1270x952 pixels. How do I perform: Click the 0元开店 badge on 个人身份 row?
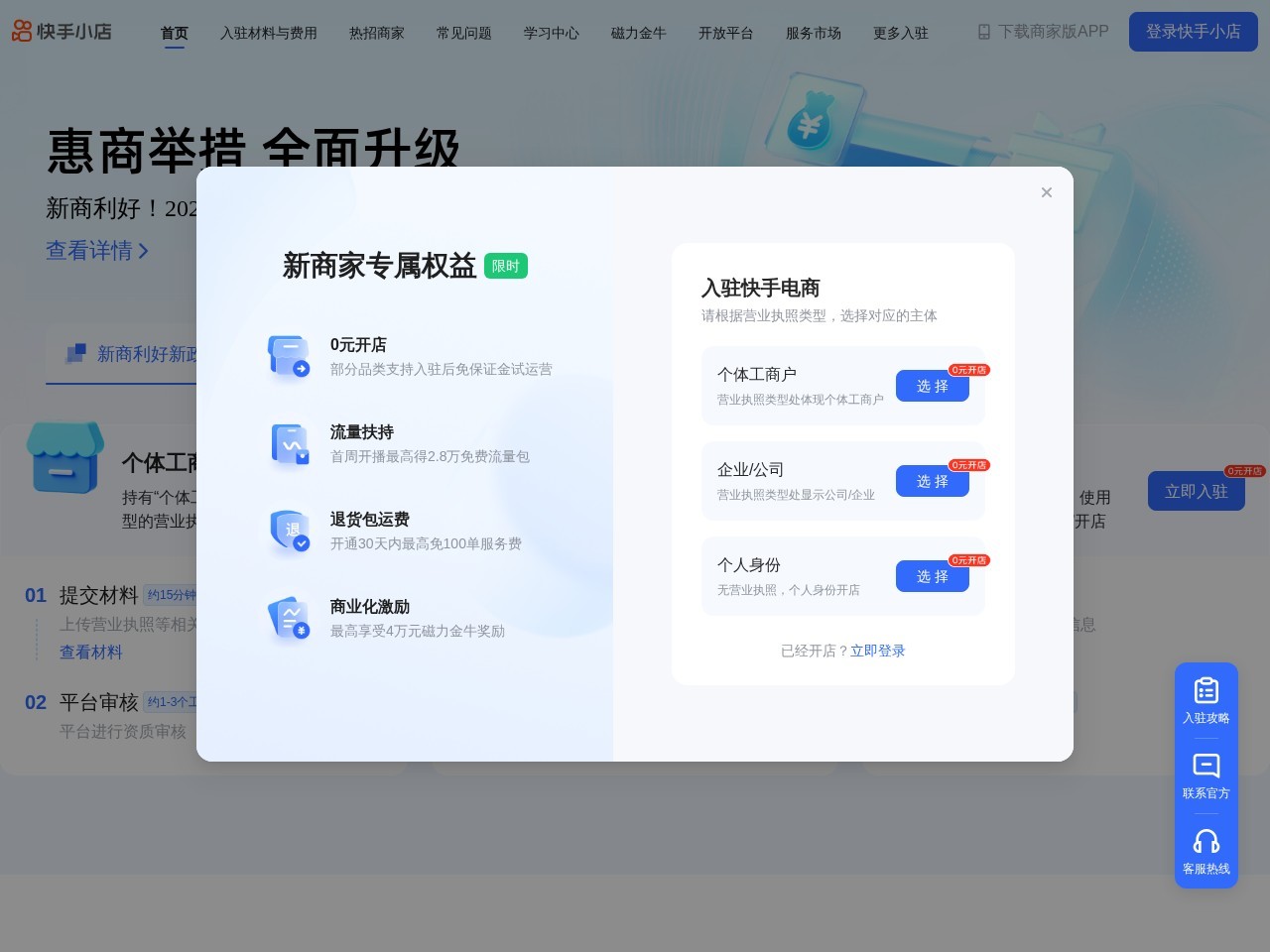point(969,560)
